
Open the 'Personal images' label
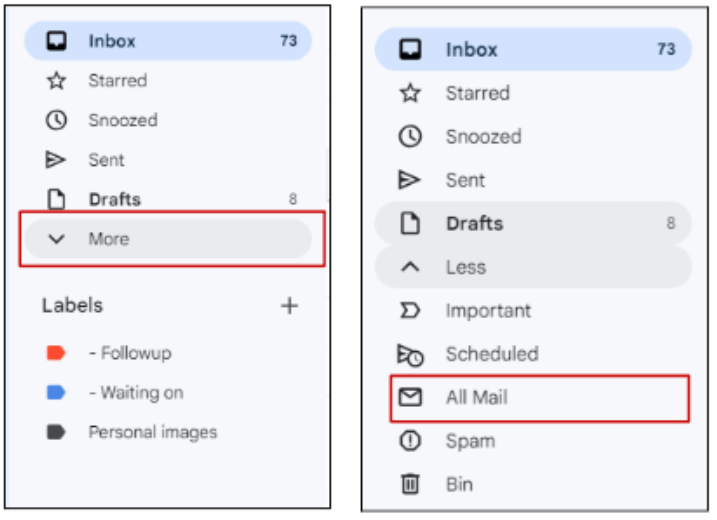point(153,432)
